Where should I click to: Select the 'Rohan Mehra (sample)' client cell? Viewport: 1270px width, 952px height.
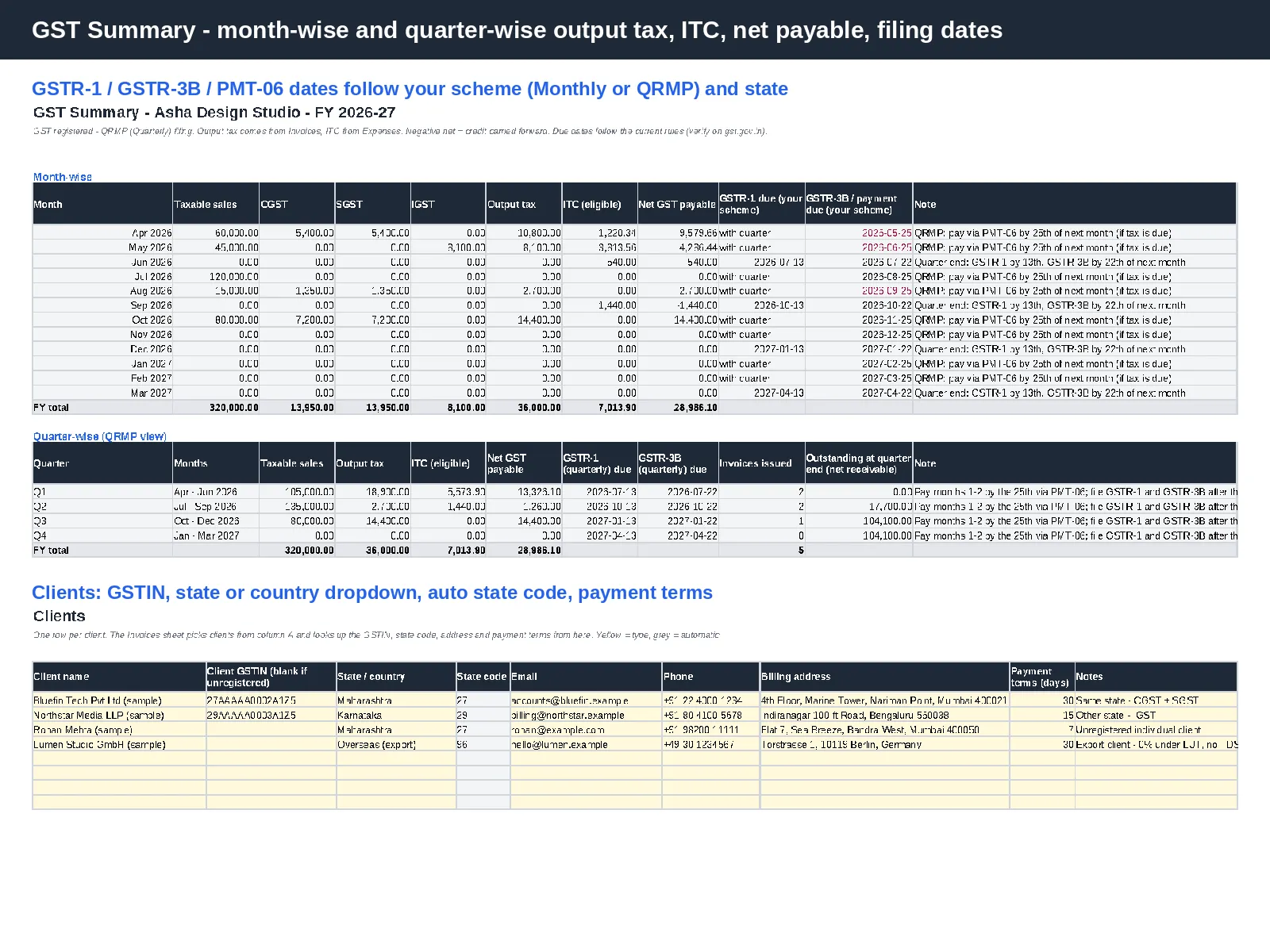(119, 730)
